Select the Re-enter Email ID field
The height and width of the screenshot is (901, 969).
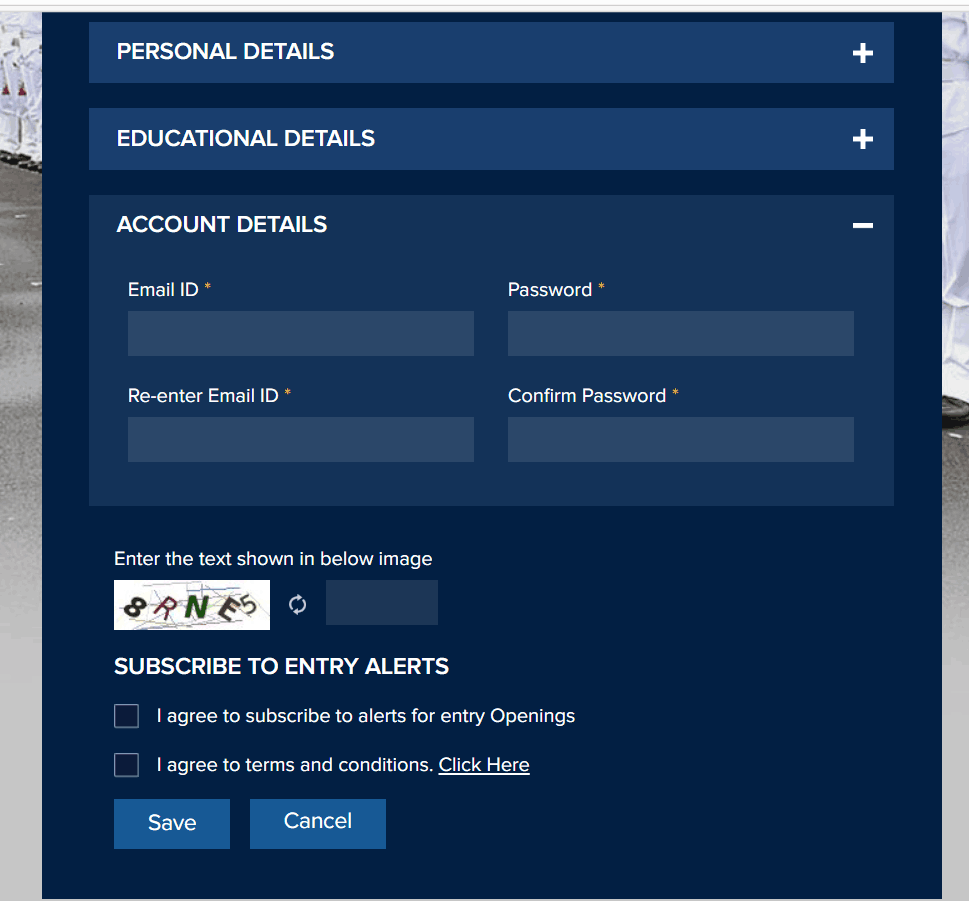[300, 439]
